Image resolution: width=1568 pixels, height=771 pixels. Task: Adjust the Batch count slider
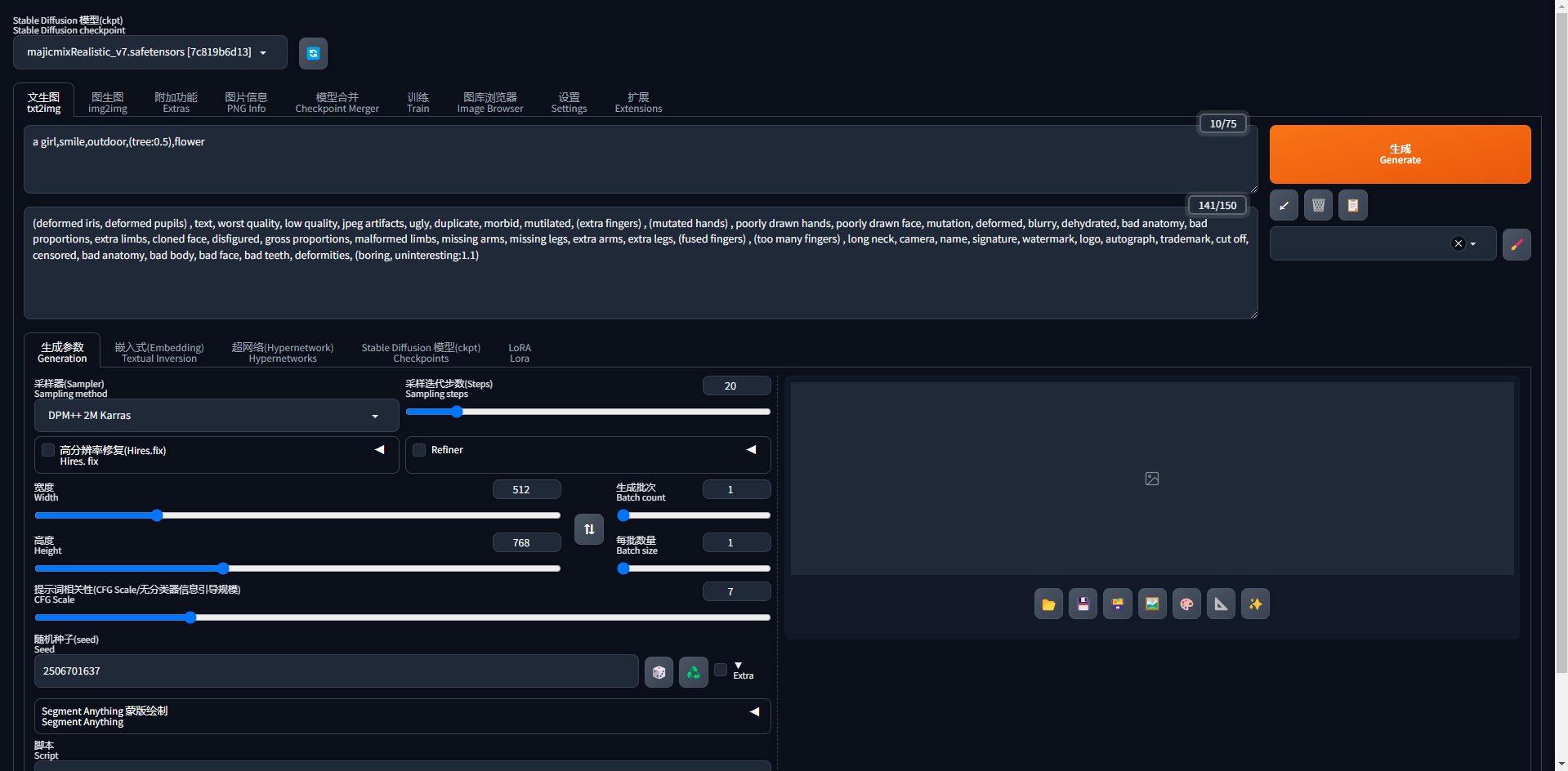point(694,515)
